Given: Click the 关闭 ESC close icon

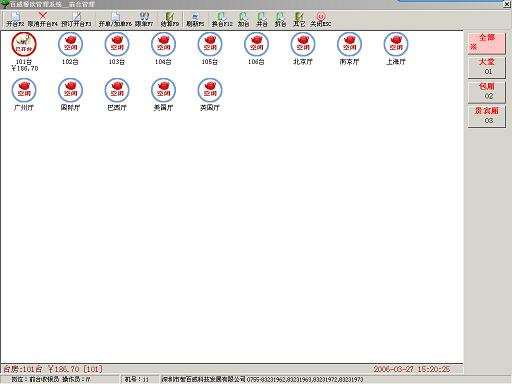Looking at the screenshot, I should (321, 20).
